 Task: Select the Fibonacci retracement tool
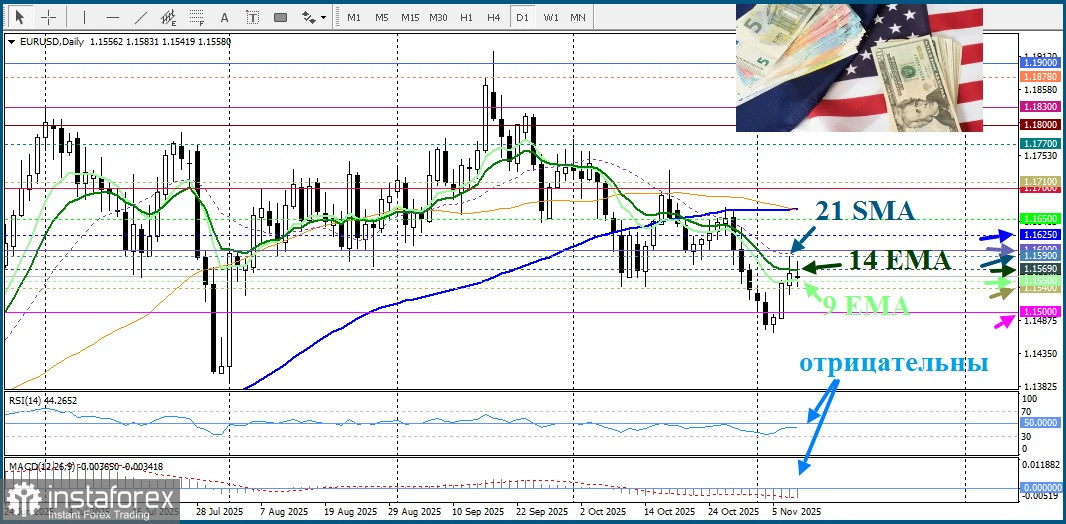click(197, 17)
